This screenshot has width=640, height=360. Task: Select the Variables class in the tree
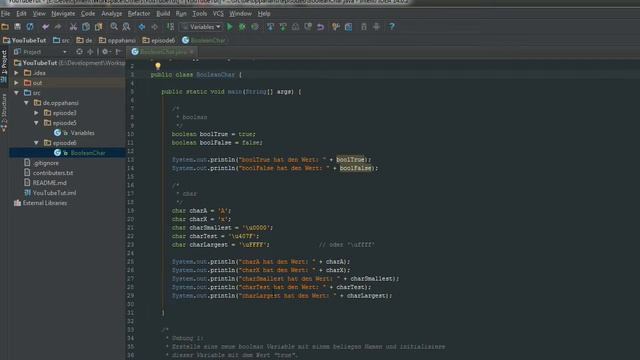pos(74,133)
